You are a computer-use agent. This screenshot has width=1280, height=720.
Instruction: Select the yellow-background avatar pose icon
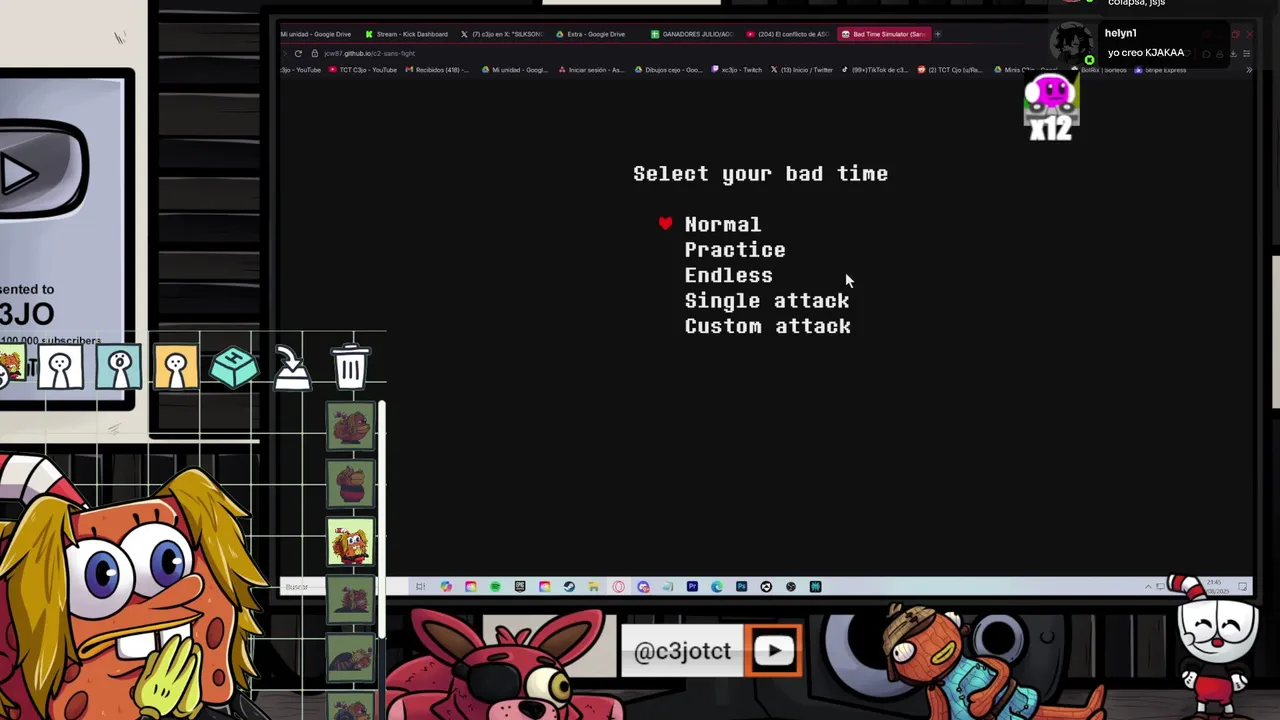click(176, 368)
